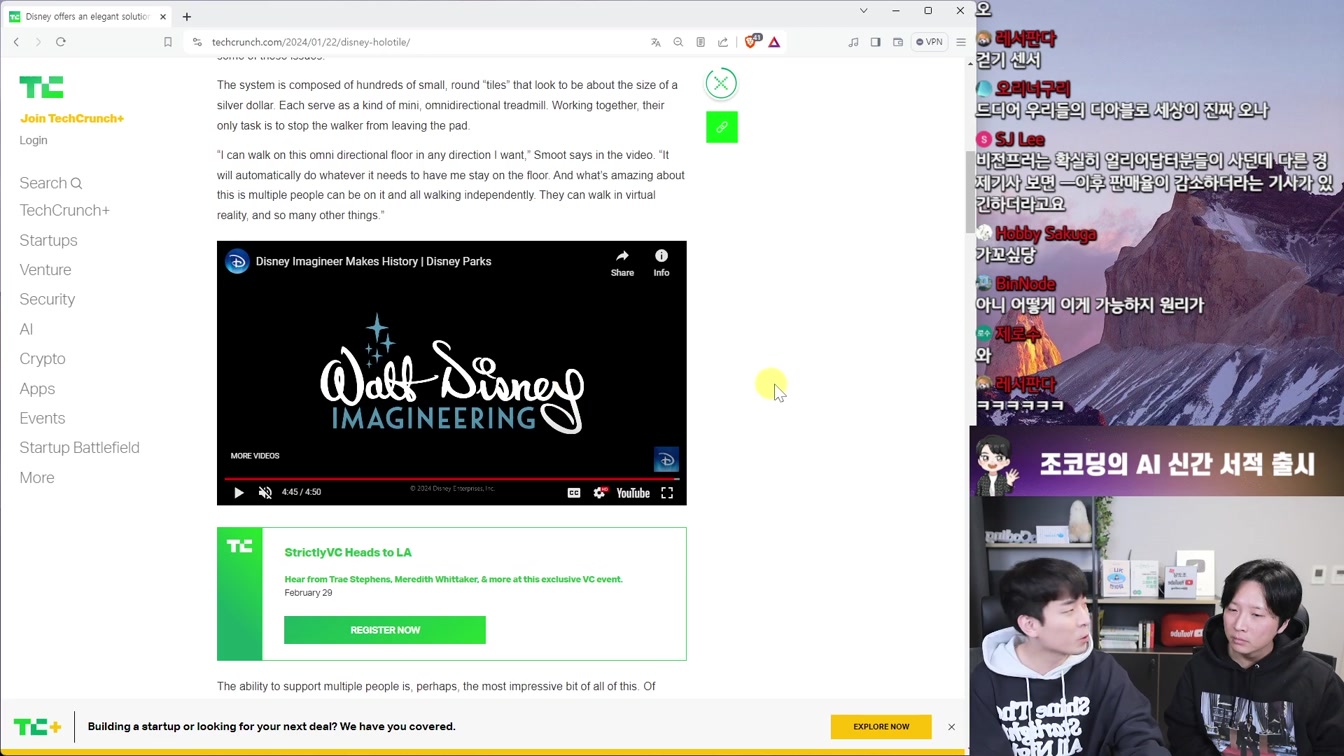Open the Brave Shields lion icon
The width and height of the screenshot is (1344, 756).
(x=752, y=41)
